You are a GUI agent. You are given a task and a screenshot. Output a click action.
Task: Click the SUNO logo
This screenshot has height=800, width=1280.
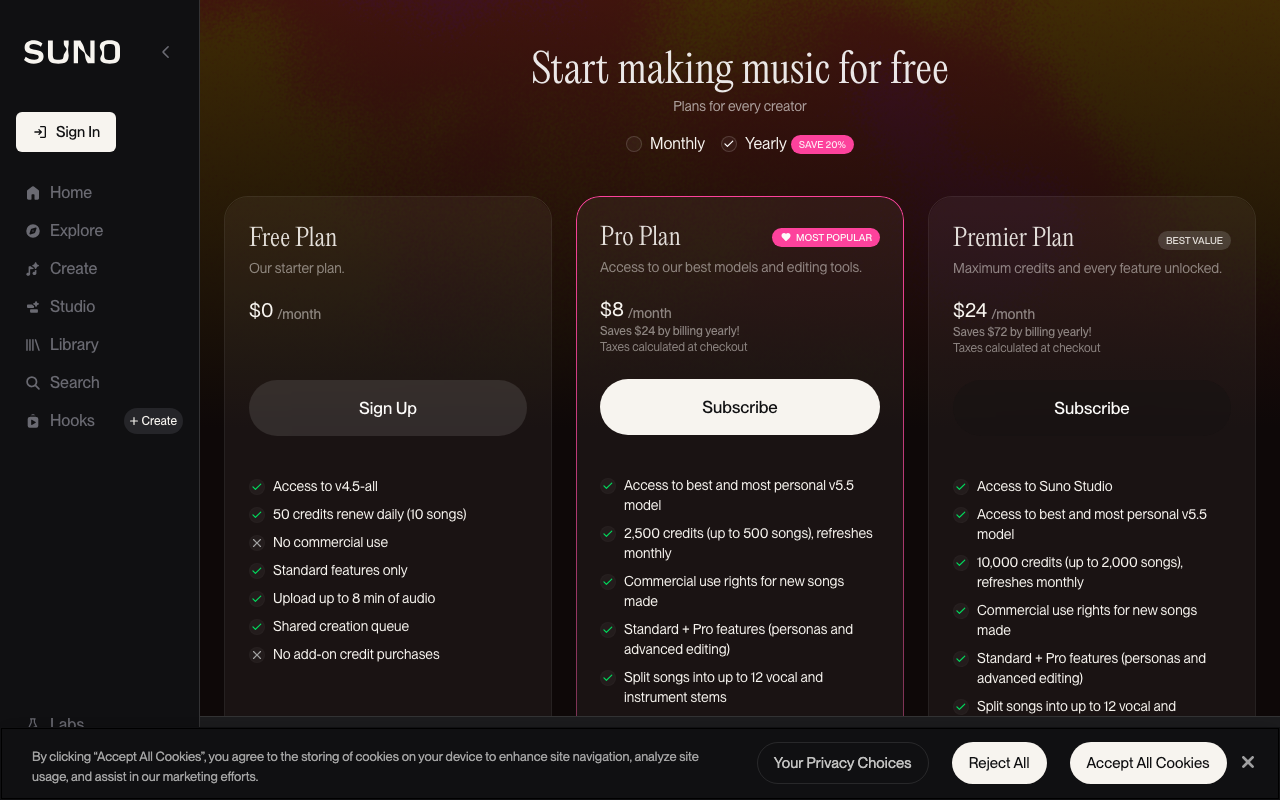(x=71, y=52)
